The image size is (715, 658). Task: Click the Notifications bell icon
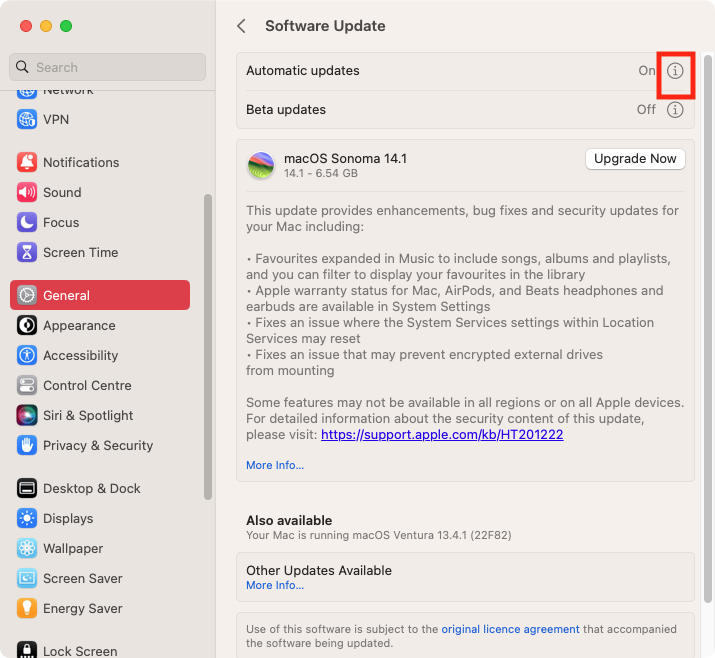27,162
